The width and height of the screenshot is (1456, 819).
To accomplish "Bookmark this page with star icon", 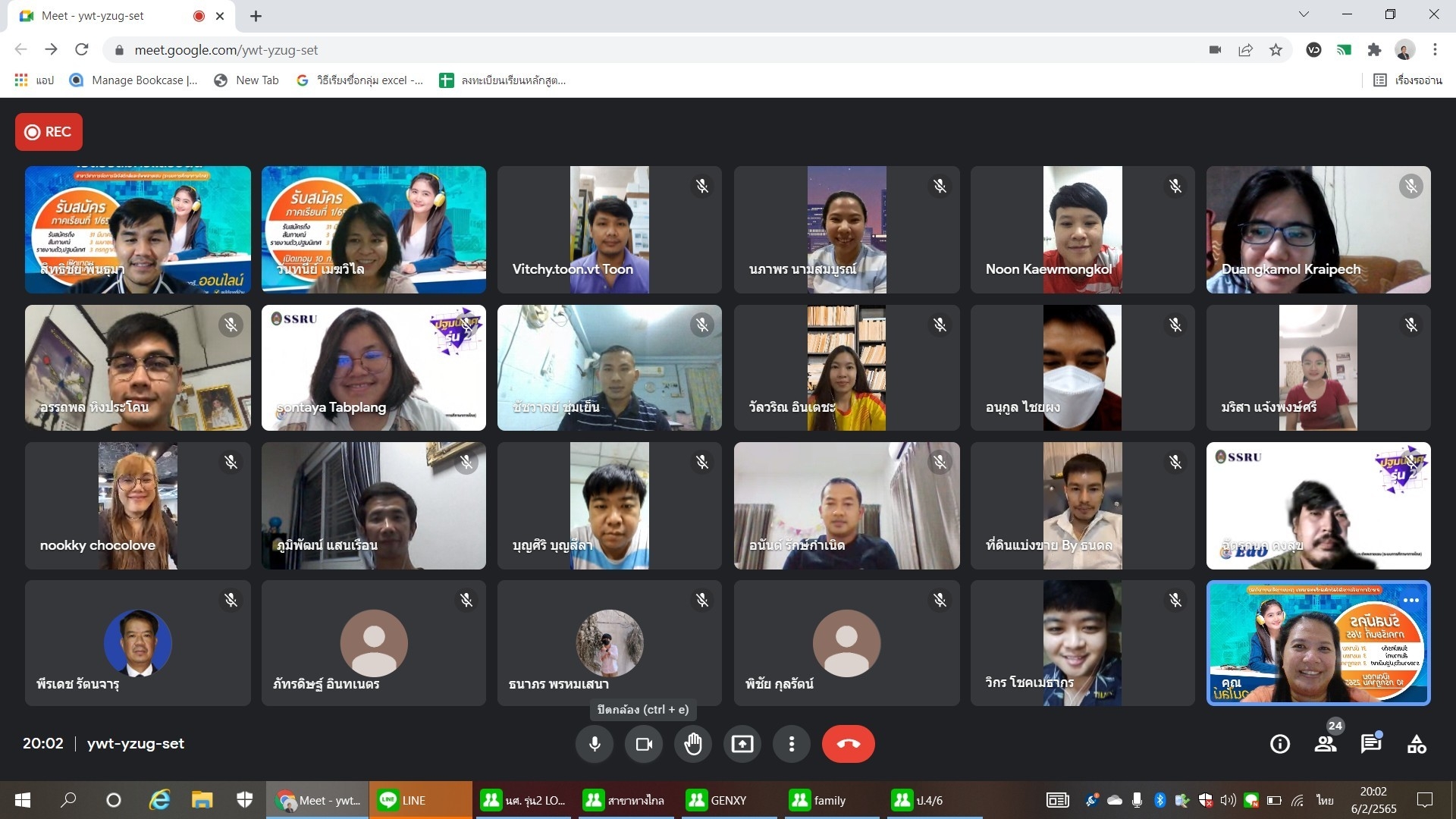I will [1276, 50].
